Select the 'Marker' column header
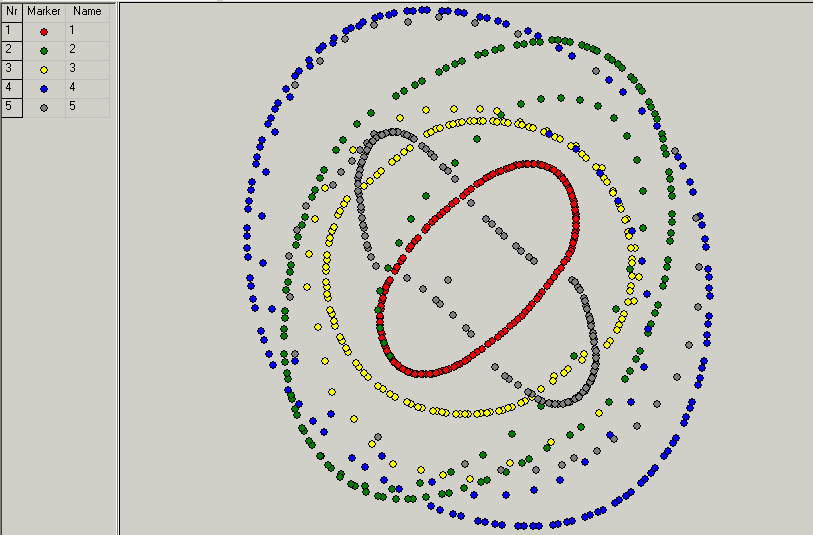The height and width of the screenshot is (535, 813). coord(44,11)
